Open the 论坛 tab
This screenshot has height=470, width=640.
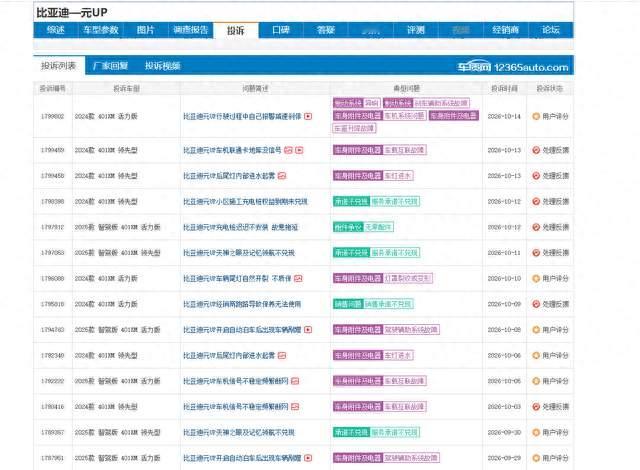551,30
